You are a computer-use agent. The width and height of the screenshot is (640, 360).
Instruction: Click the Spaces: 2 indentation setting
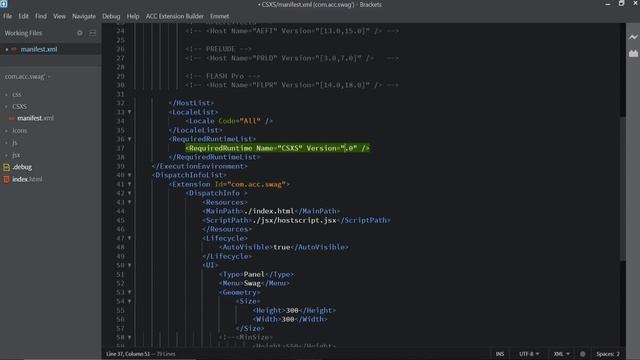point(608,354)
